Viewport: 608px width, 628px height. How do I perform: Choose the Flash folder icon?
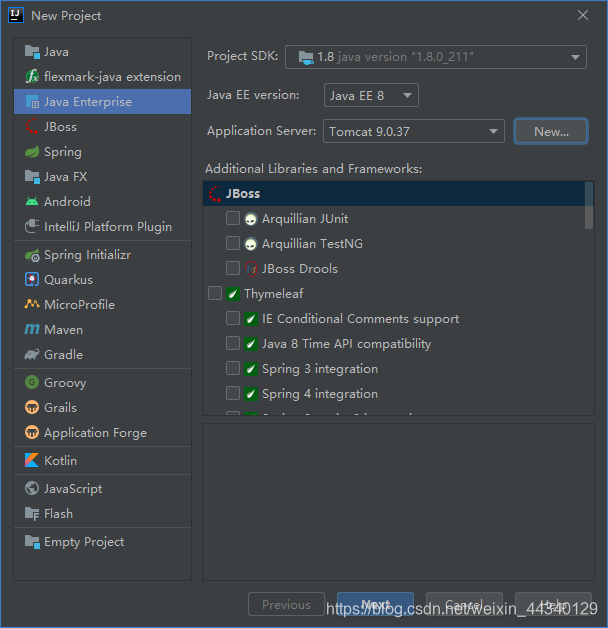pyautogui.click(x=32, y=513)
